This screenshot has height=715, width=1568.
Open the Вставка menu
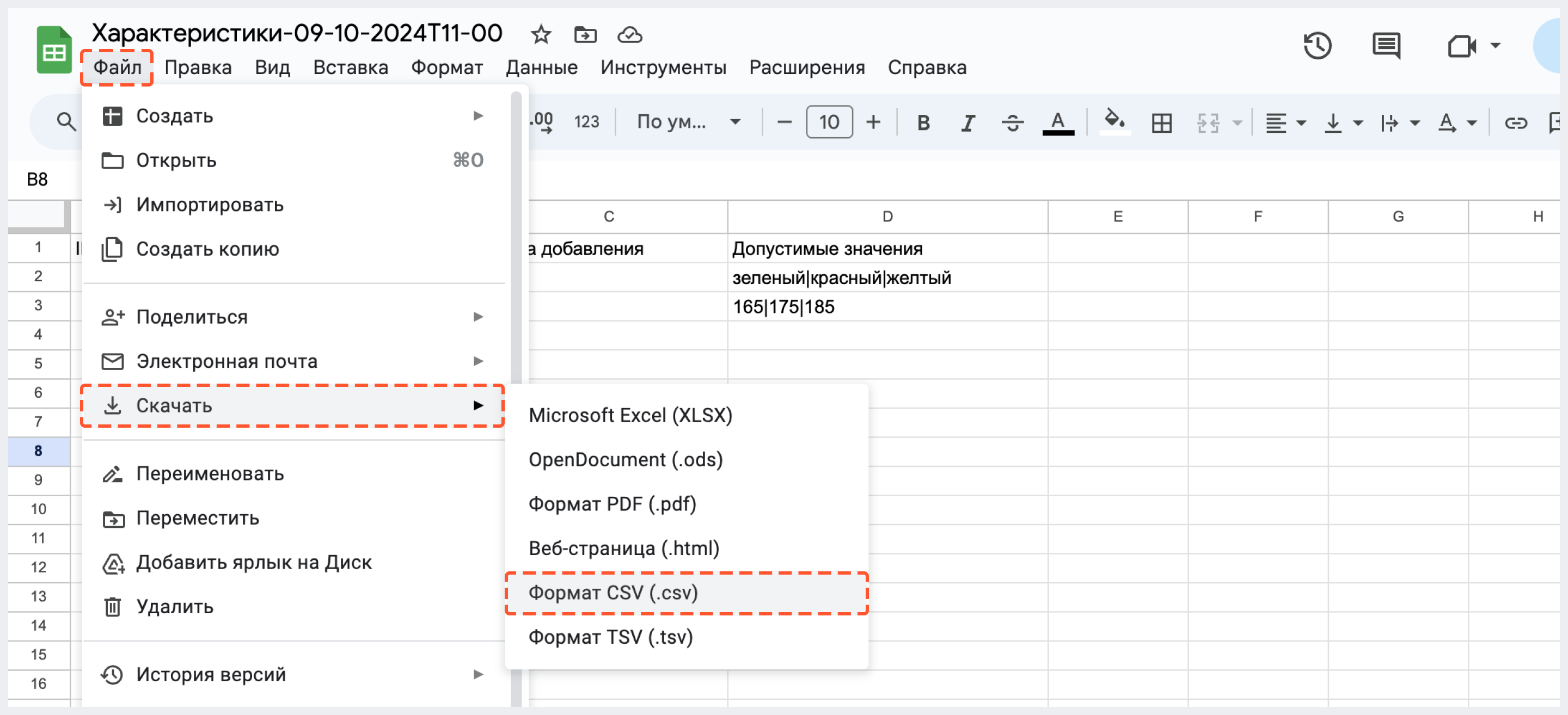351,67
